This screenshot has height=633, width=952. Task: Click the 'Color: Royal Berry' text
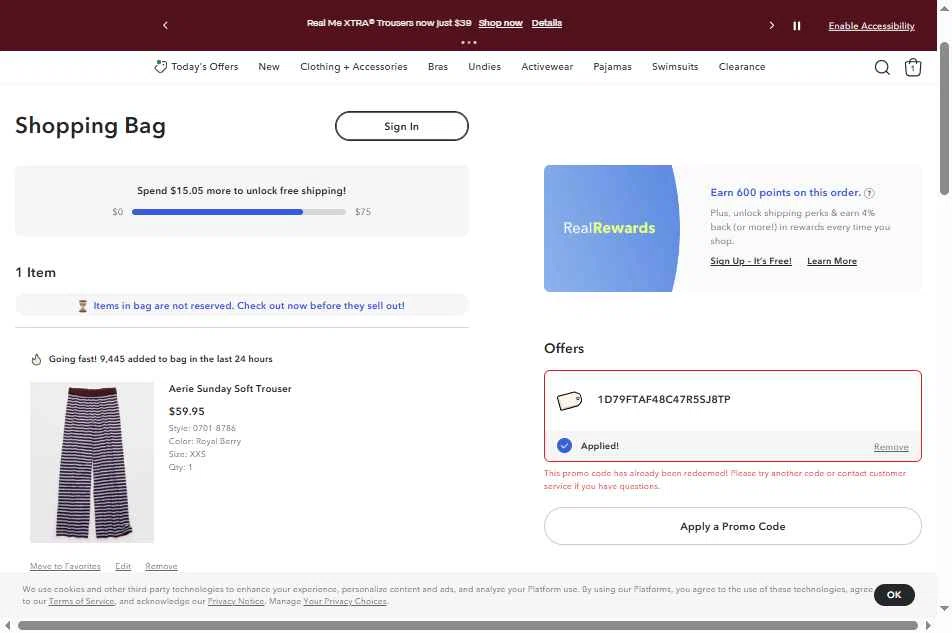pos(205,441)
